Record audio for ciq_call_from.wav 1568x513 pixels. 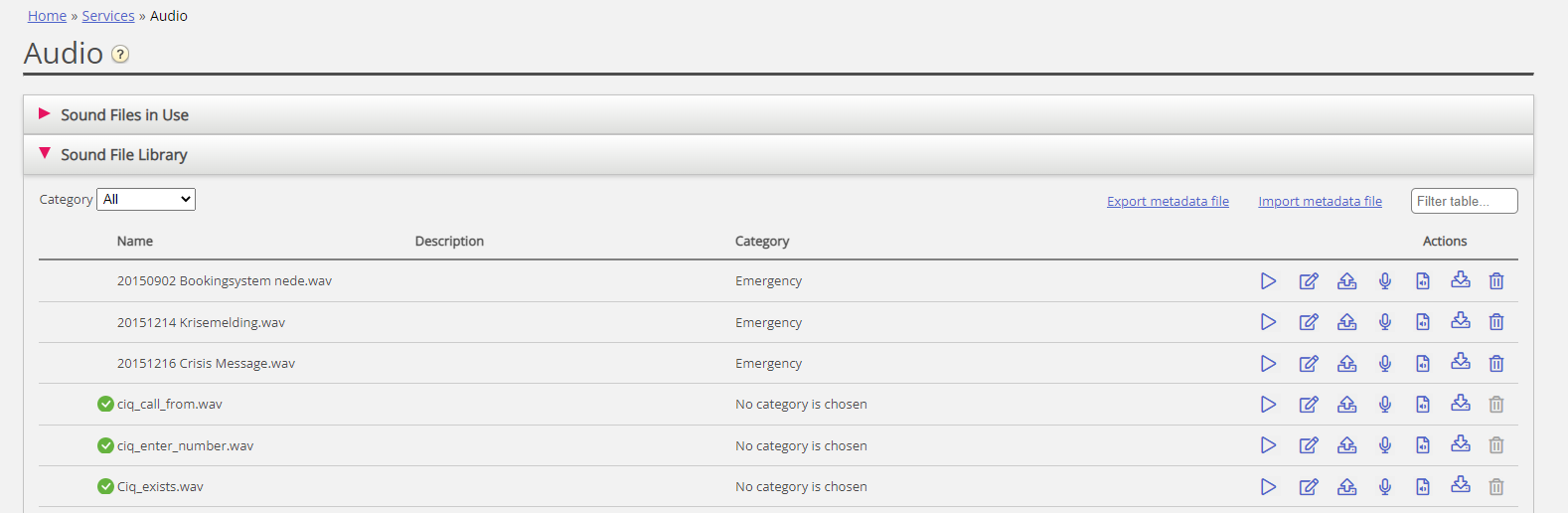click(1385, 405)
